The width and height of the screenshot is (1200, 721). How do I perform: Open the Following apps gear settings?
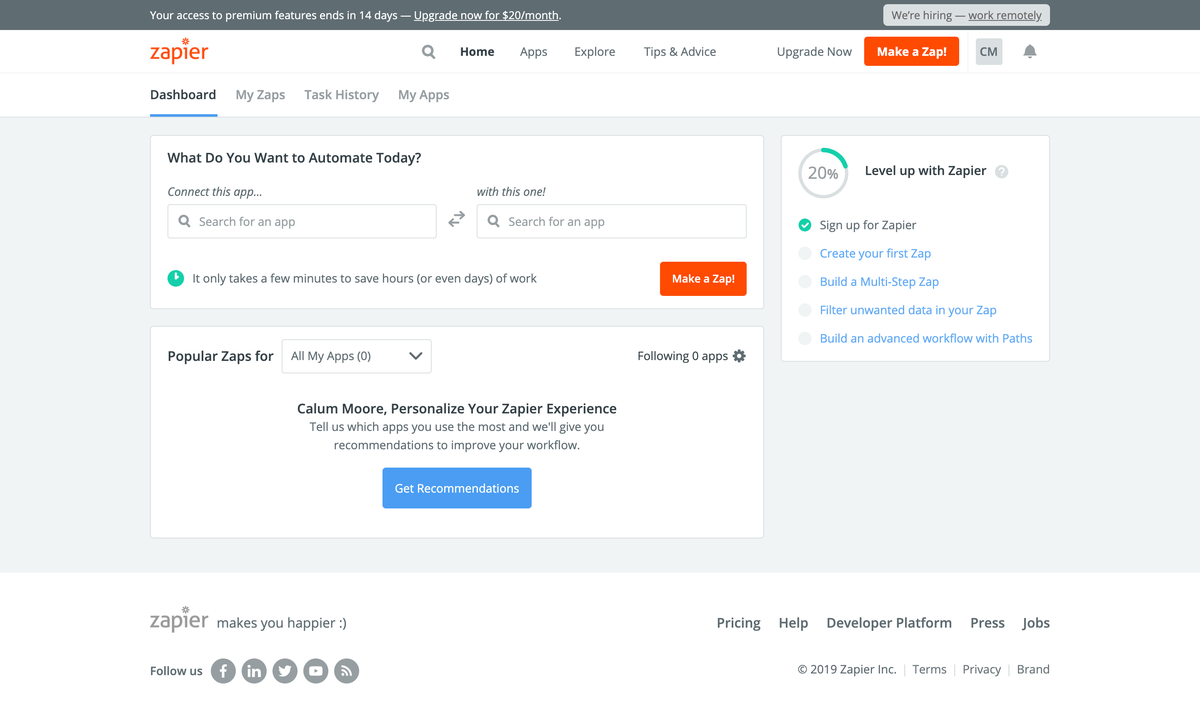[739, 356]
